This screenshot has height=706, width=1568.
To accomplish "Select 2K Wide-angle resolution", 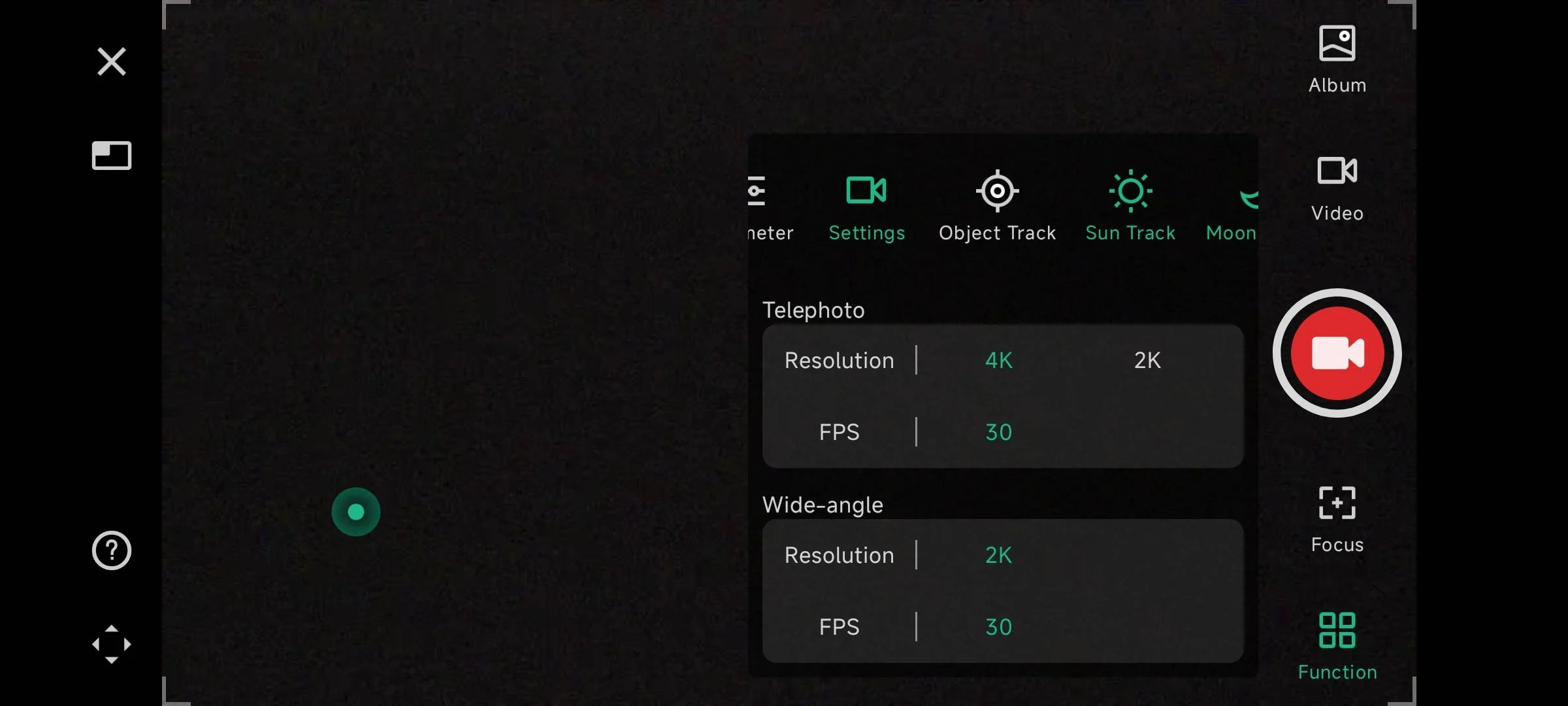I will (998, 555).
